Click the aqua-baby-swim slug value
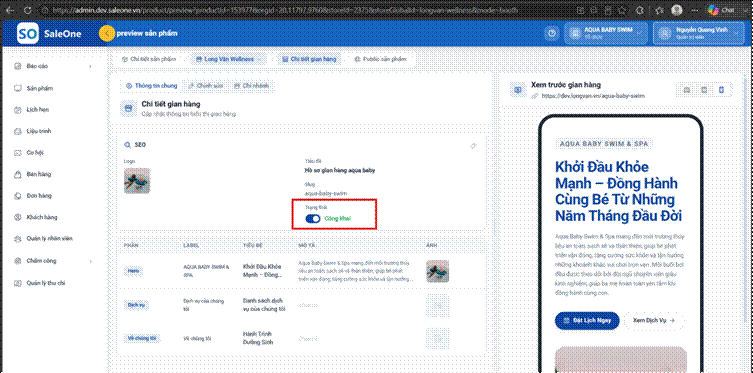 326,193
